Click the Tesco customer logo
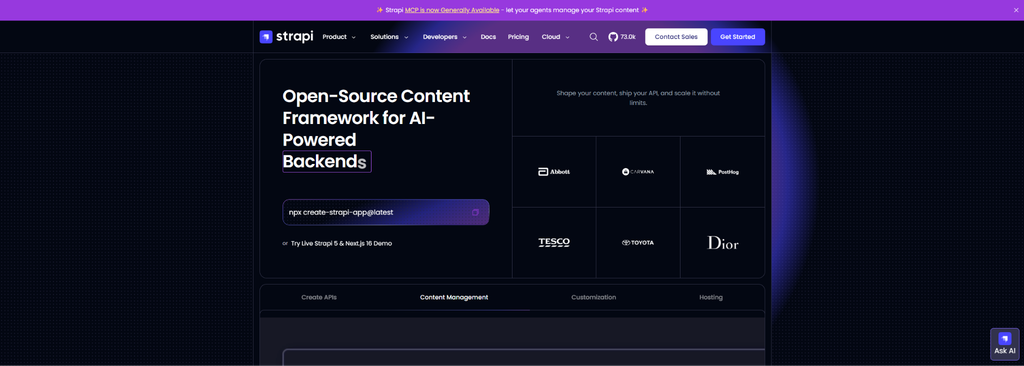 [554, 242]
